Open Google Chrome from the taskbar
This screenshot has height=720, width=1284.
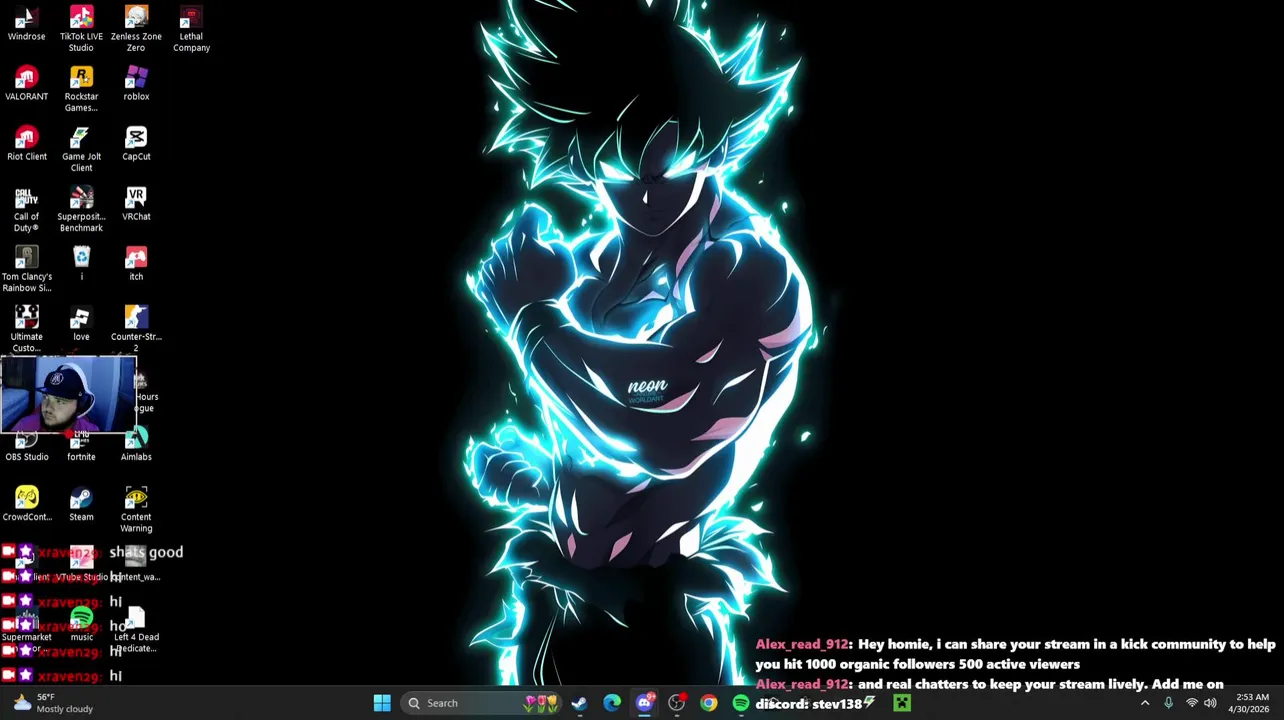pyautogui.click(x=708, y=703)
